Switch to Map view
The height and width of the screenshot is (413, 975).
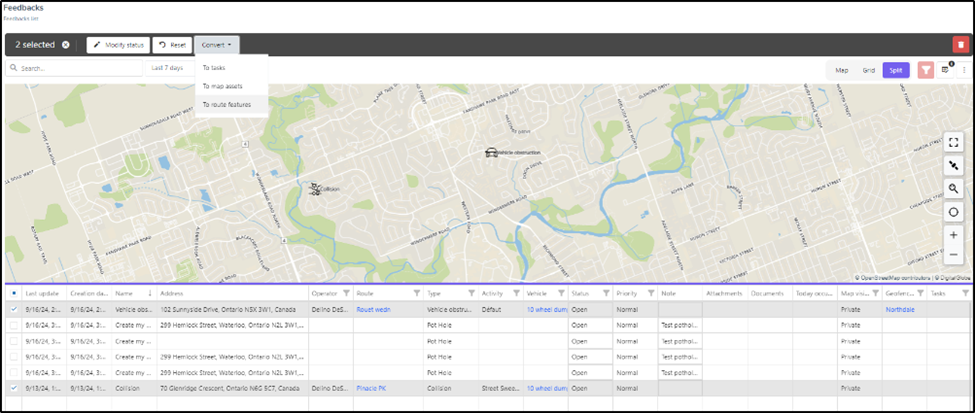point(841,70)
